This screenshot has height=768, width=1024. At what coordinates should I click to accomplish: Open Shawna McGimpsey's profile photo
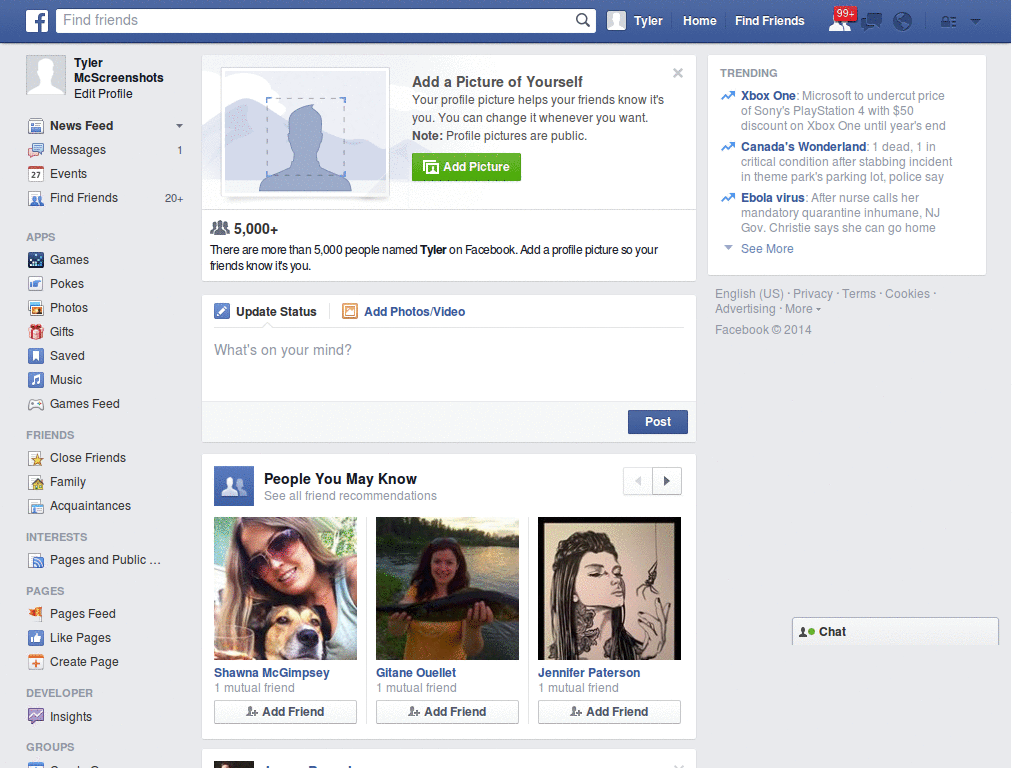285,588
